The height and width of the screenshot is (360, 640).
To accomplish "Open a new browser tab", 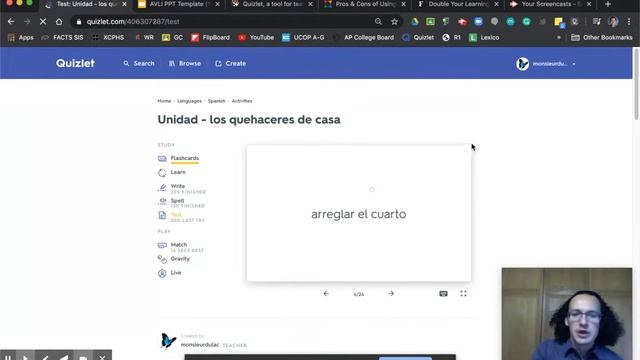I will [608, 4].
